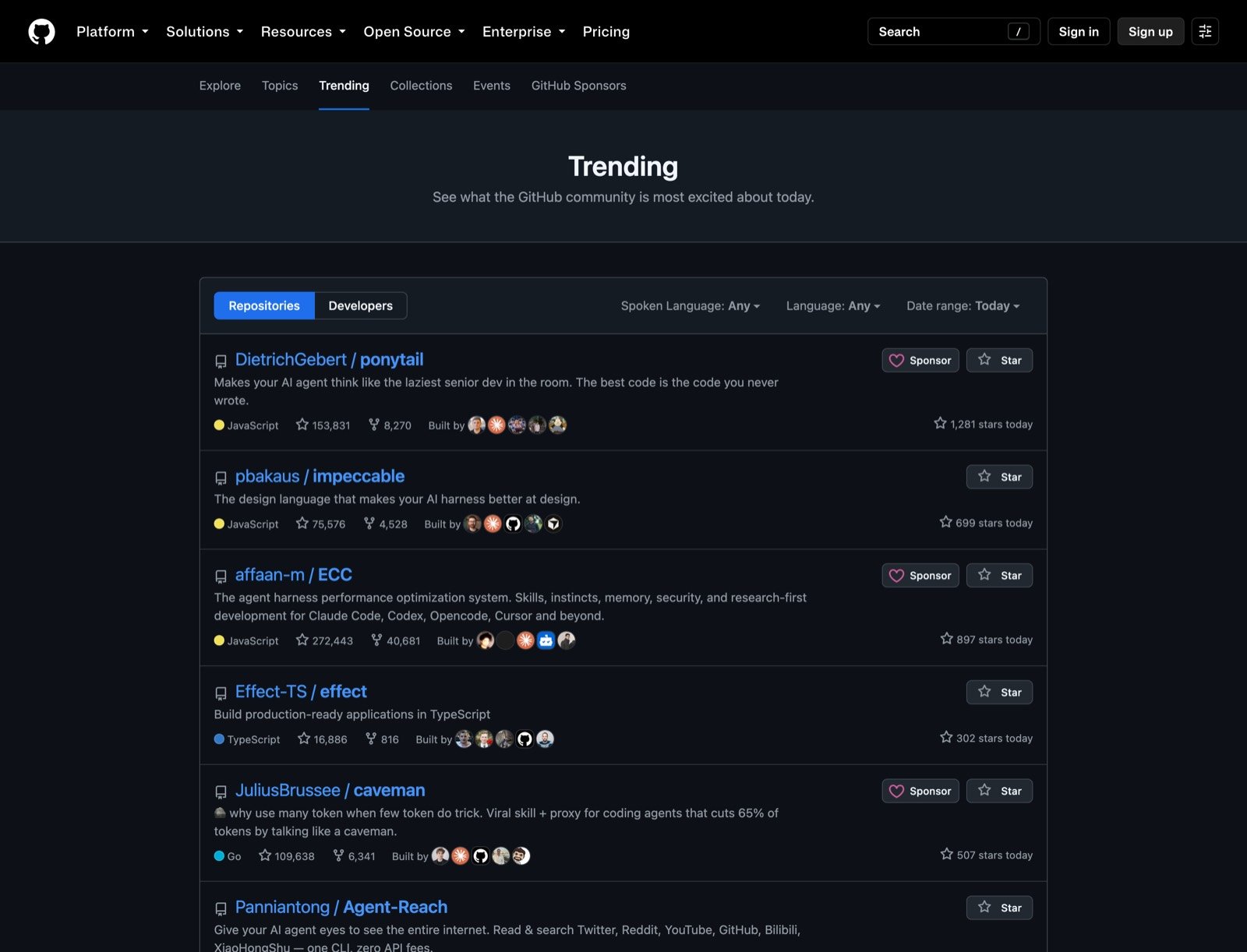Image resolution: width=1247 pixels, height=952 pixels.
Task: Star the Effect-TS/effect repository
Action: 999,693
